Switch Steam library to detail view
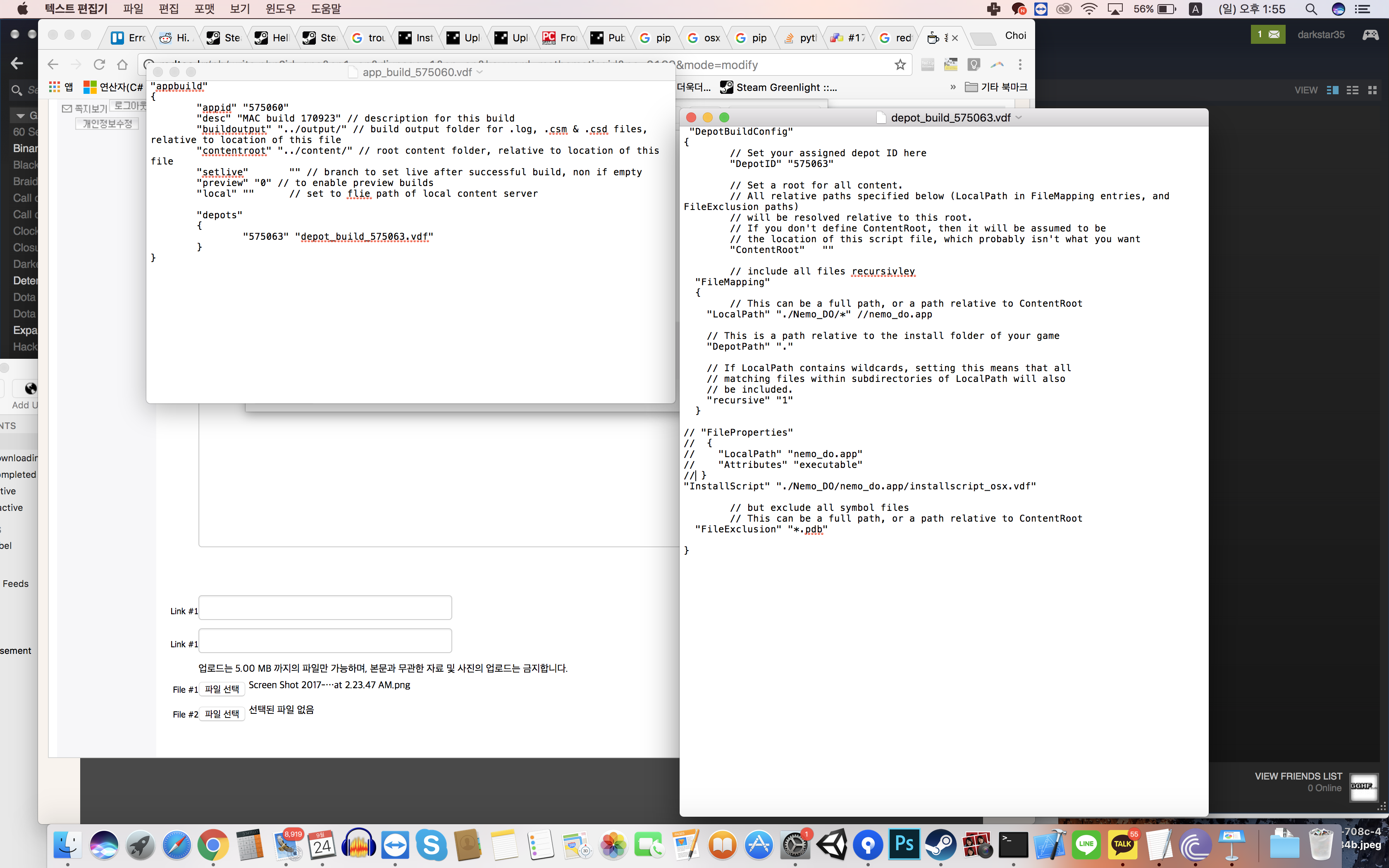Screen dimensions: 1389x868 tap(1333, 90)
